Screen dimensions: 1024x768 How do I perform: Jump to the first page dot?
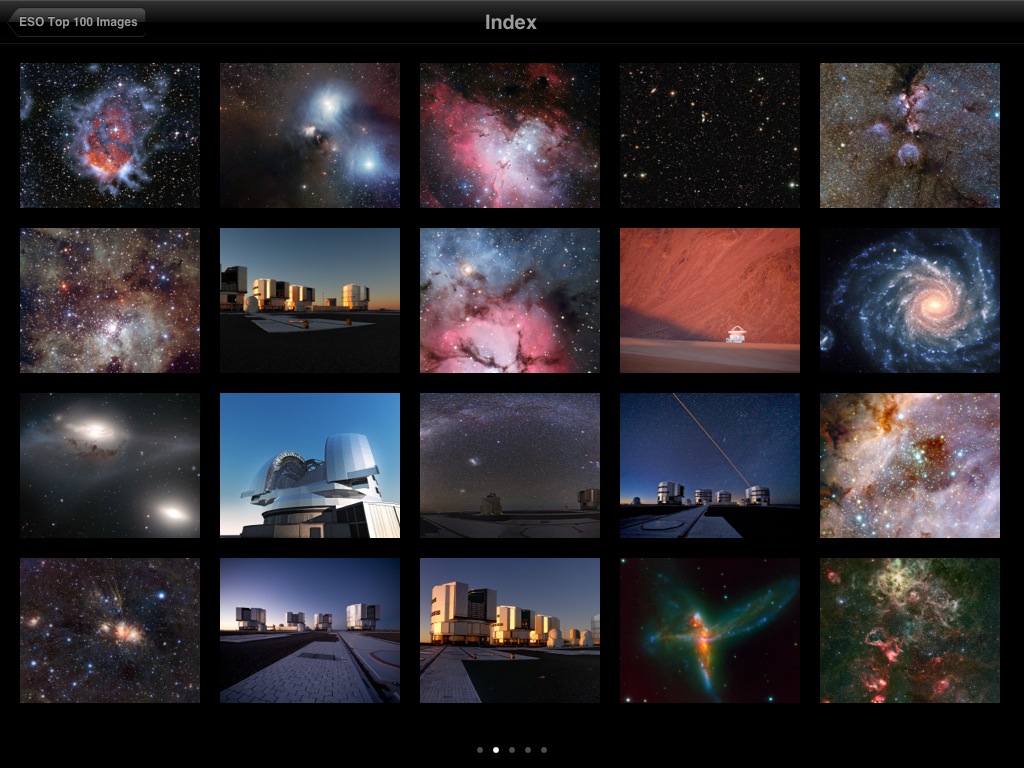coord(480,749)
